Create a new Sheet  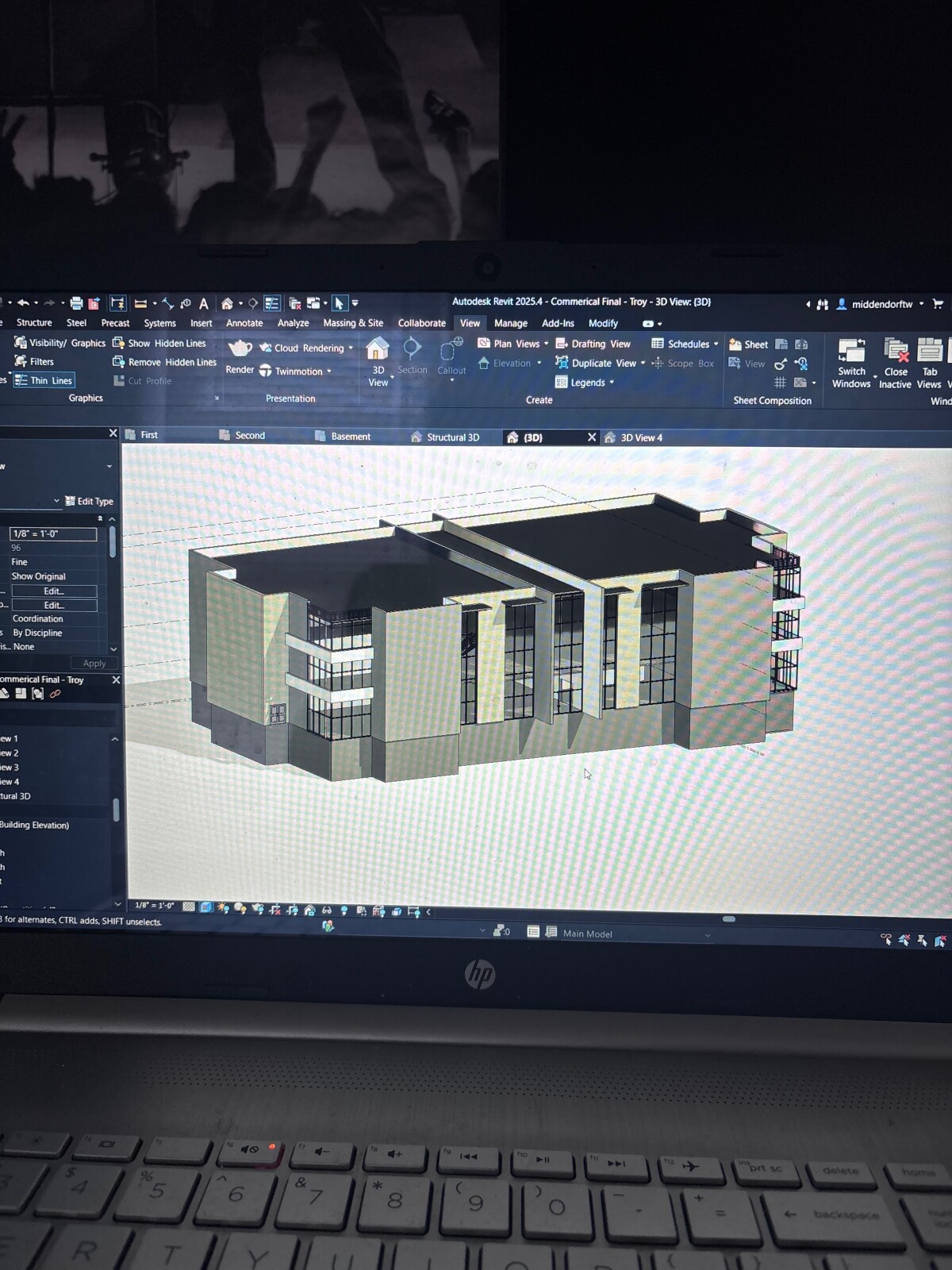click(x=748, y=344)
